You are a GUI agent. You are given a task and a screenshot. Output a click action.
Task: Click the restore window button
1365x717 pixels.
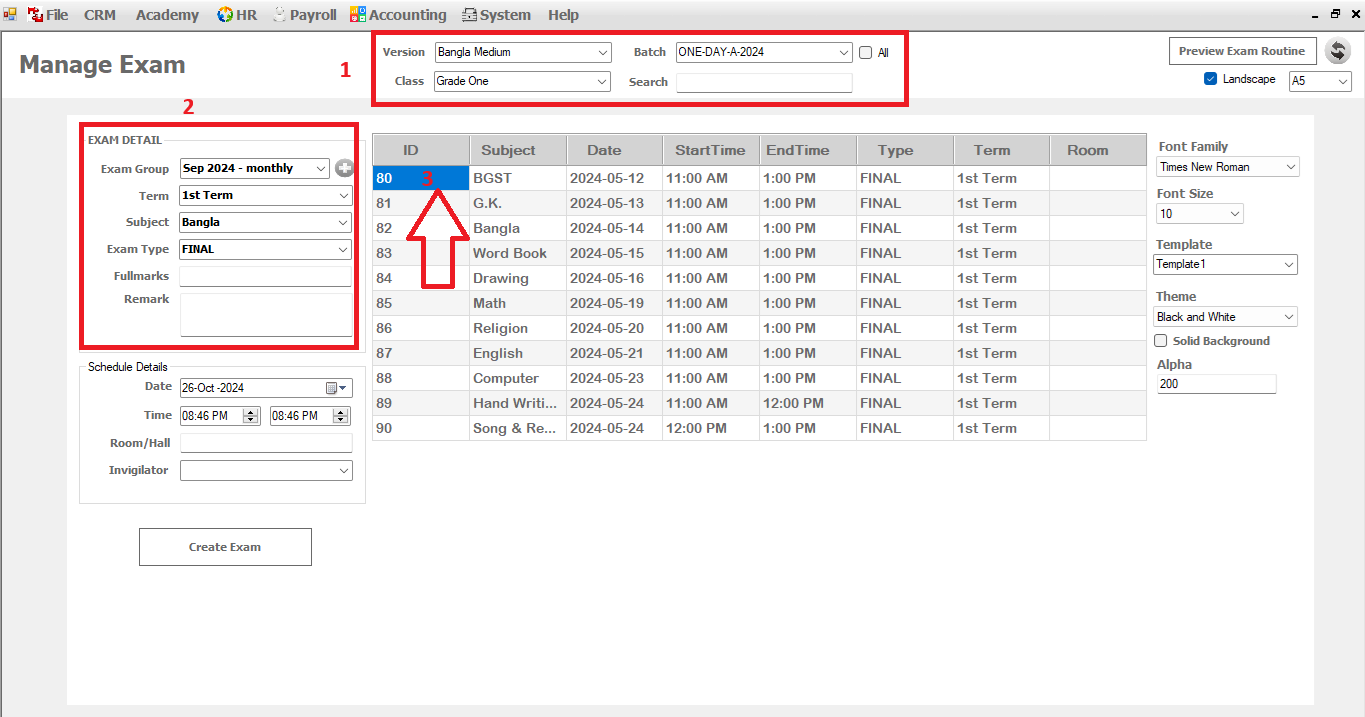point(1335,14)
